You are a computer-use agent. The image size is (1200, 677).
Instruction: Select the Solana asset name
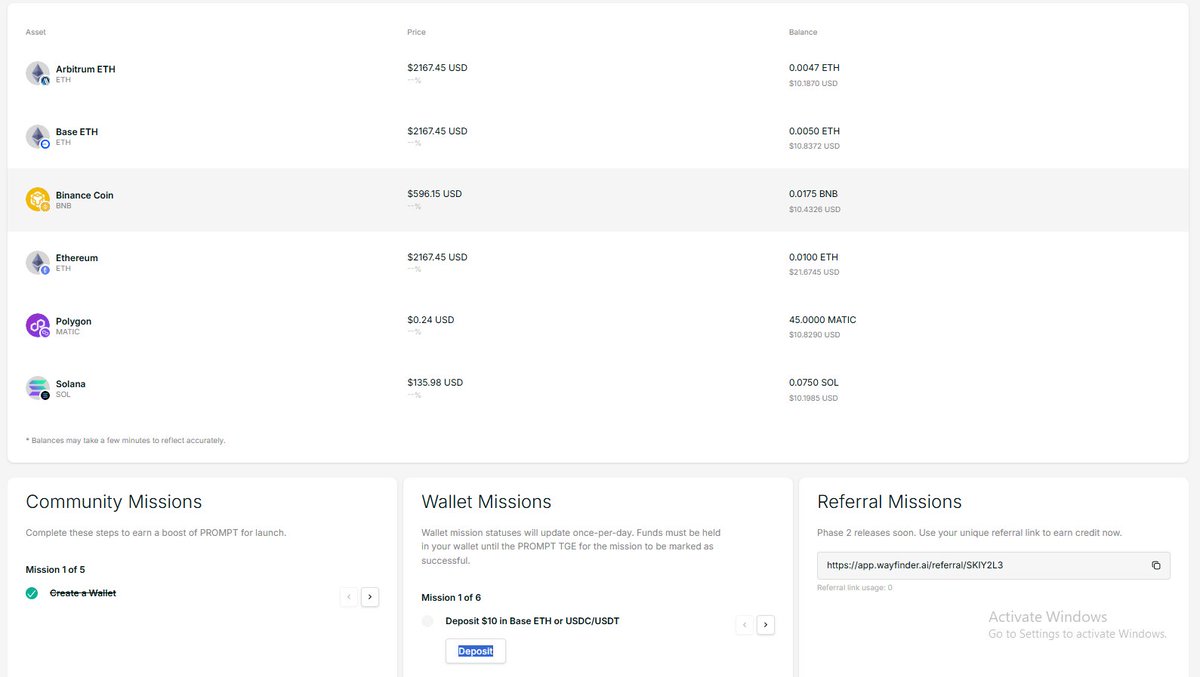coord(71,384)
